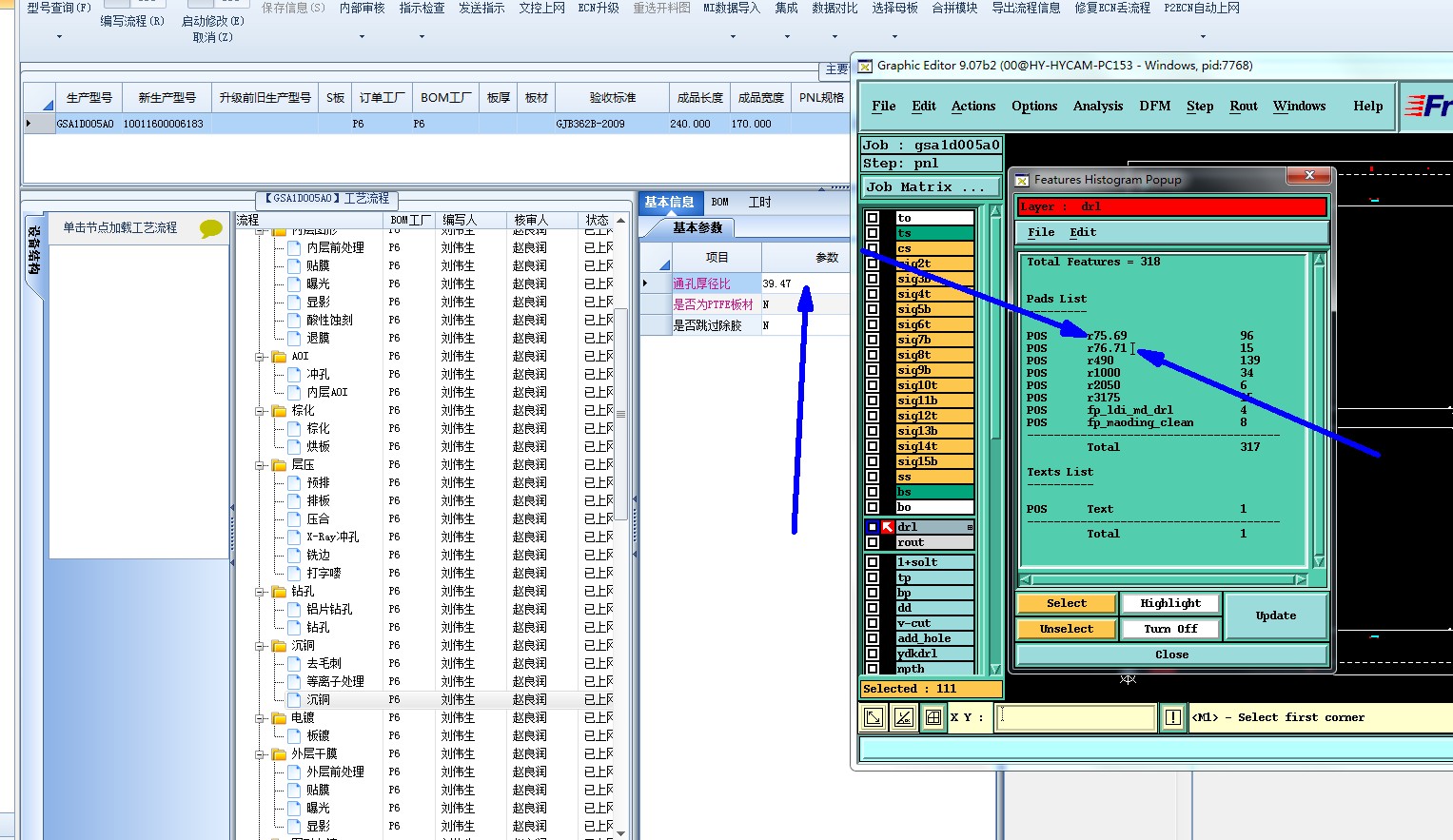Toggle the 'tp' layer checkbox
Screen dimensions: 1453x840
click(x=873, y=577)
